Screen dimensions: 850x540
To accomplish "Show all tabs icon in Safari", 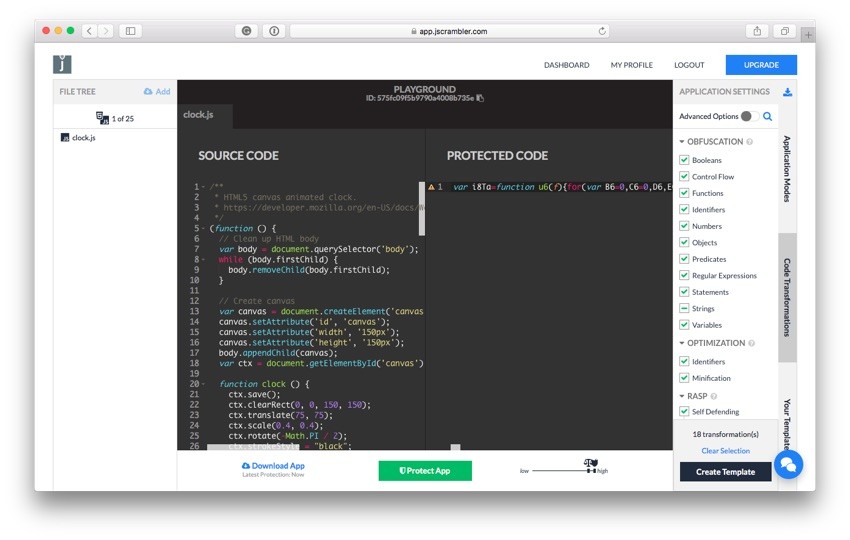I will coord(784,31).
